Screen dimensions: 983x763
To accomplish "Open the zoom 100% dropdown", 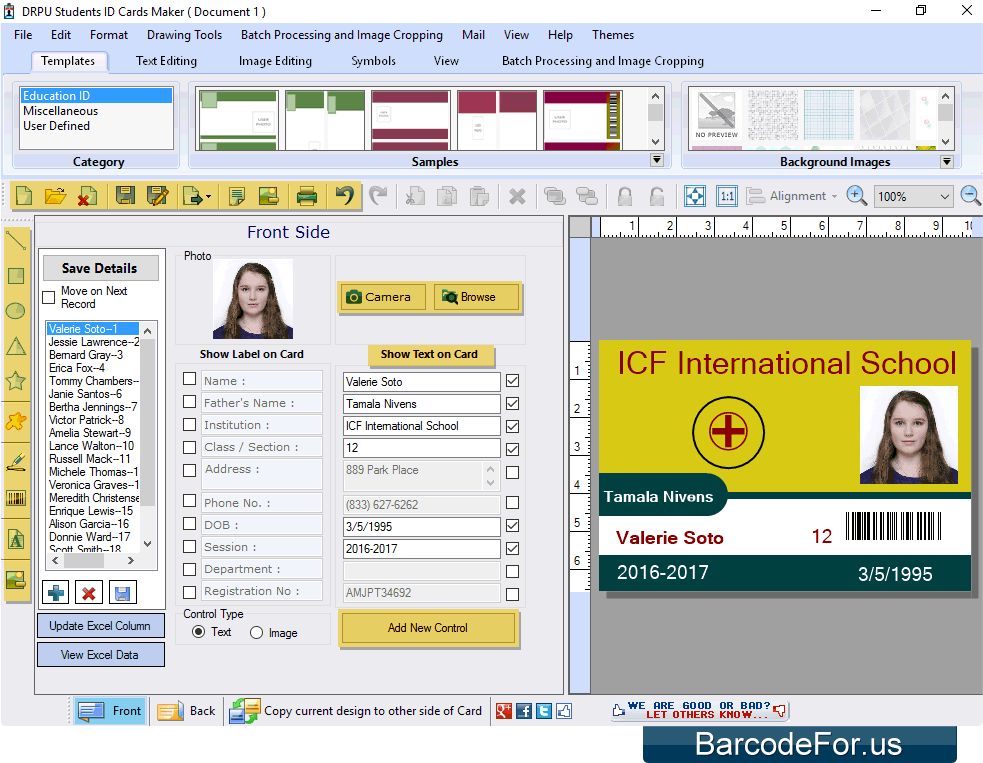I will (x=945, y=196).
